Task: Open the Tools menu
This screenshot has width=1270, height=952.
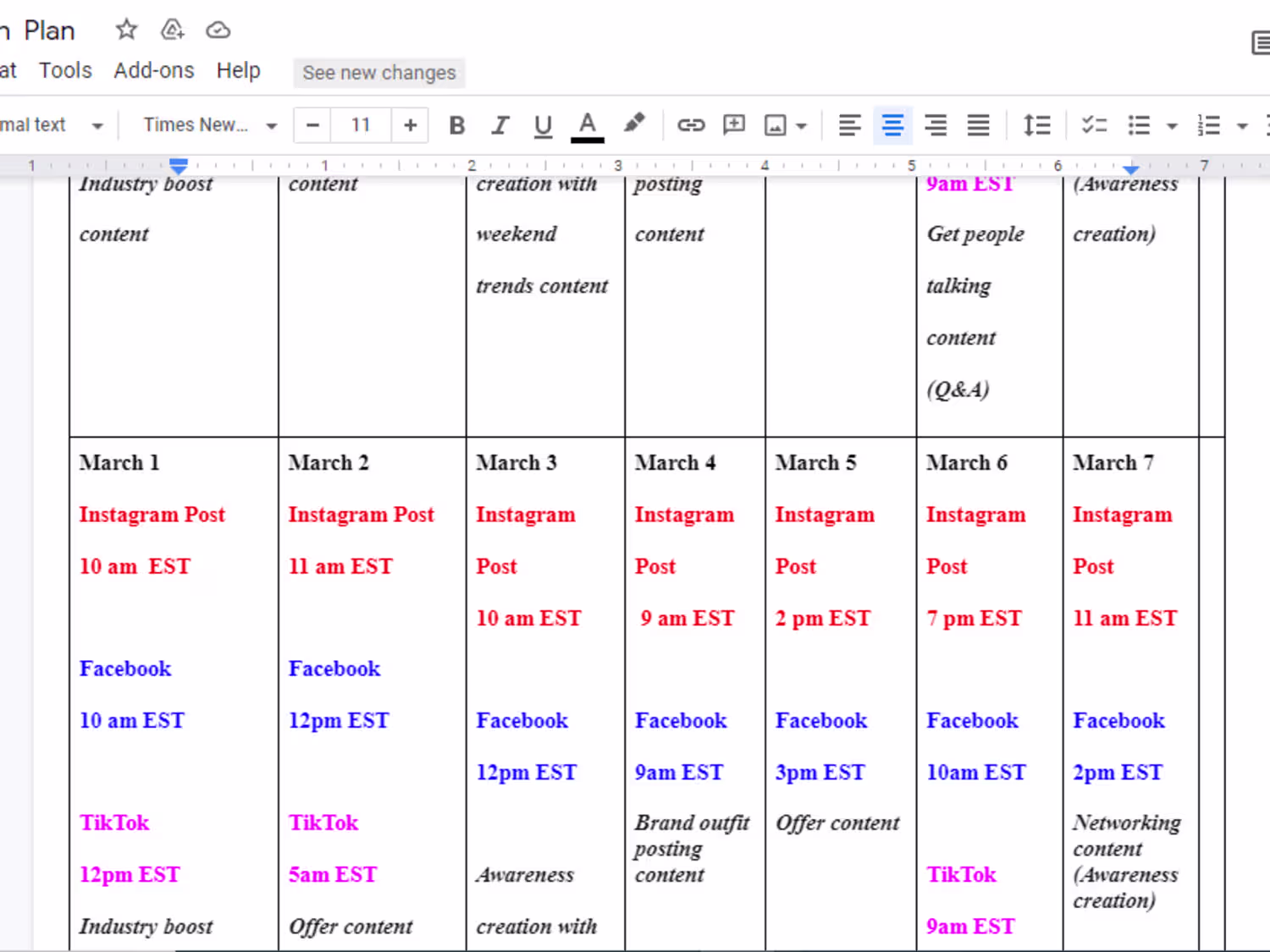Action: click(65, 70)
